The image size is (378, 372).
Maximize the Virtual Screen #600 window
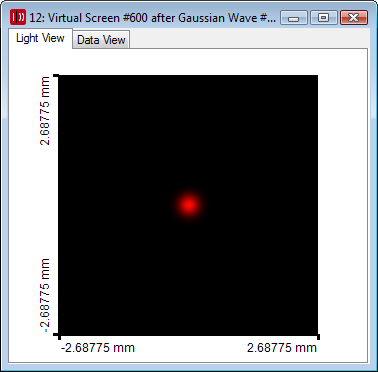click(323, 18)
